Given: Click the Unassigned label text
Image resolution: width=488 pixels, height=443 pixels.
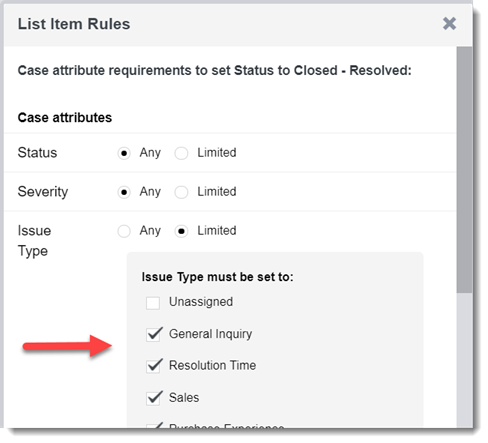Looking at the screenshot, I should [201, 302].
